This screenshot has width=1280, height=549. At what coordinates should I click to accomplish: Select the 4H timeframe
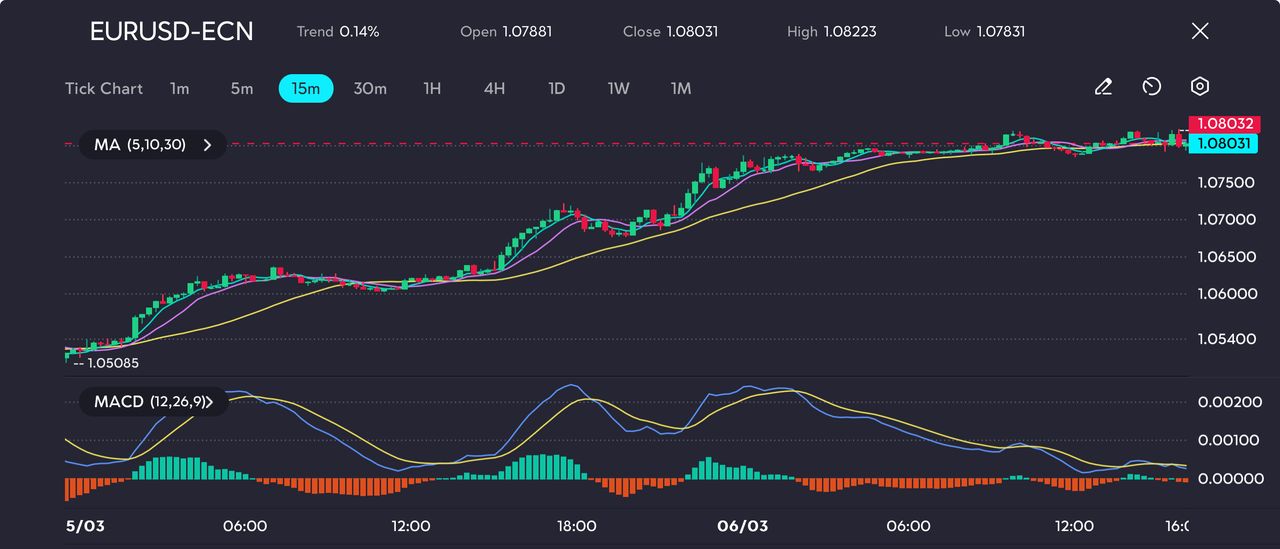(494, 89)
